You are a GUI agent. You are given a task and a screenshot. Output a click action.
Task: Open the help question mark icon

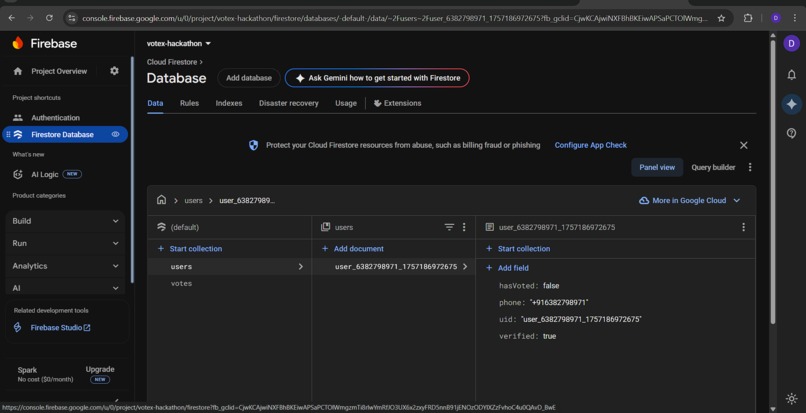[x=792, y=133]
